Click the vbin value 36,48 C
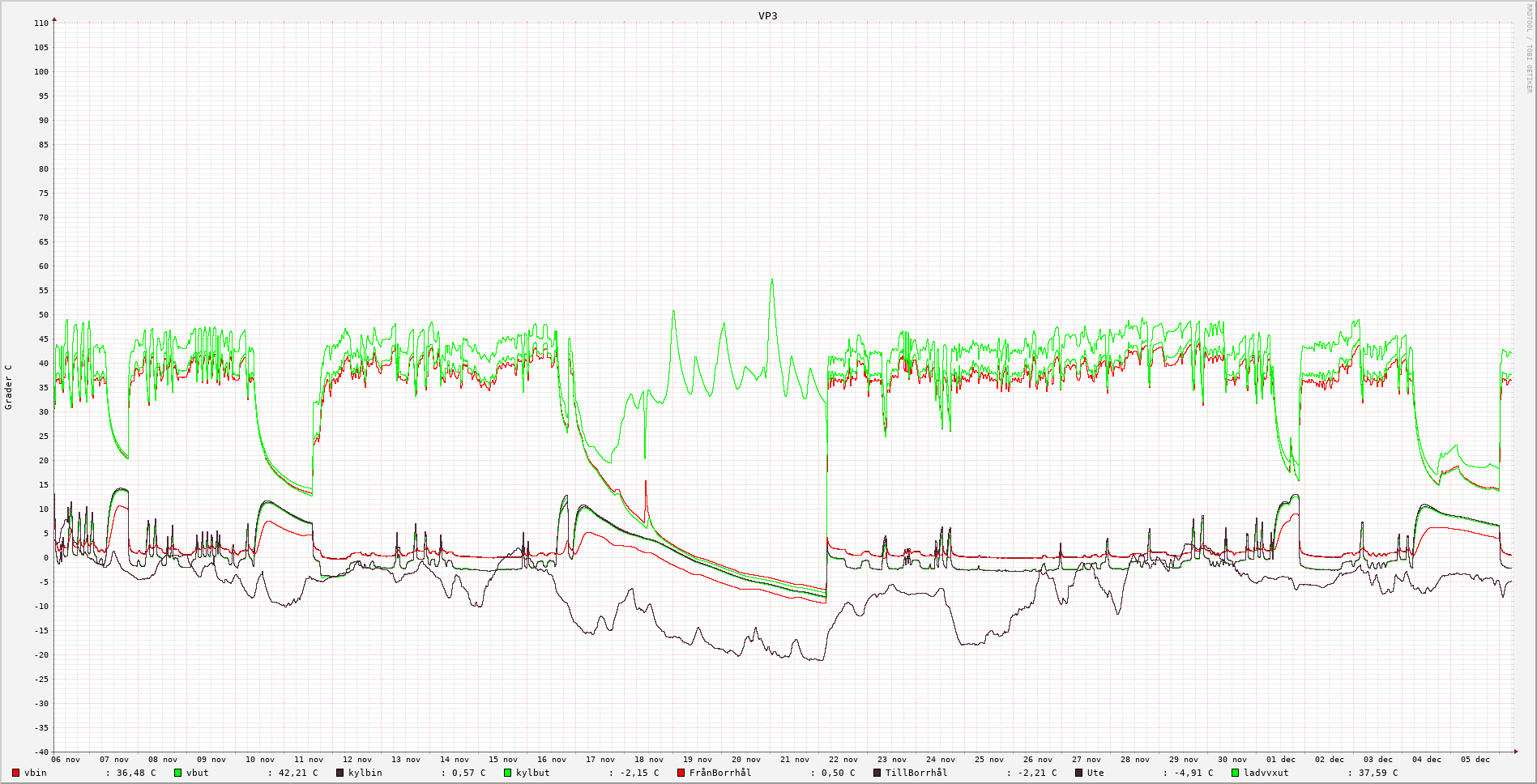The image size is (1537, 784). coord(135,773)
